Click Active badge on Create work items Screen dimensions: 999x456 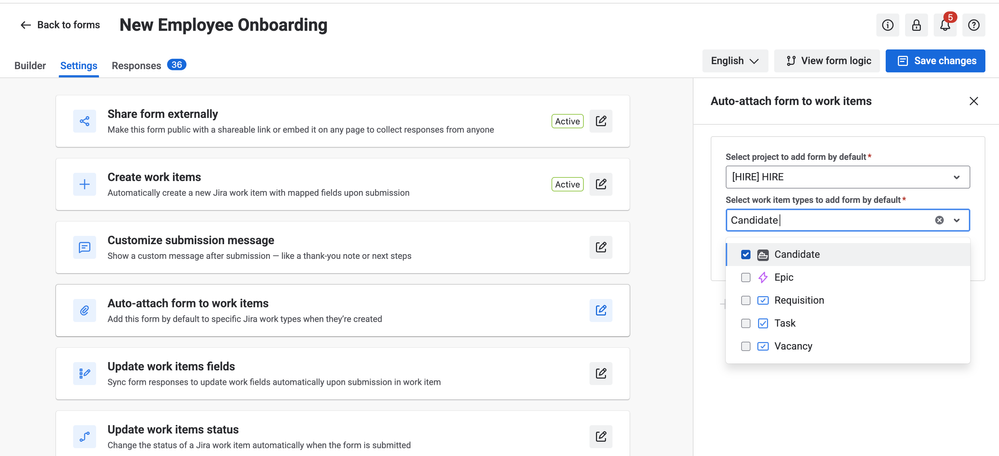tap(567, 184)
